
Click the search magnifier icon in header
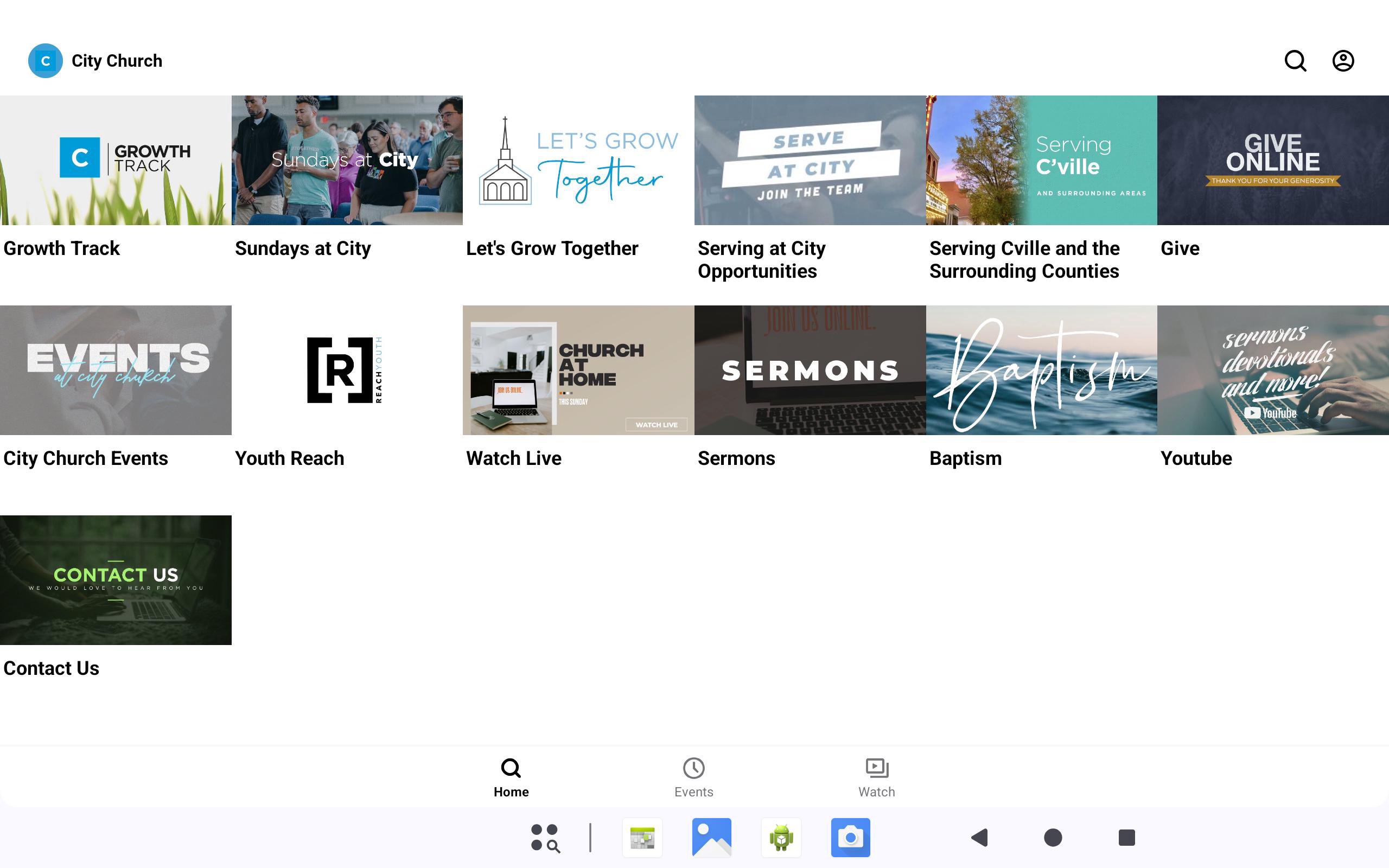tap(1295, 61)
